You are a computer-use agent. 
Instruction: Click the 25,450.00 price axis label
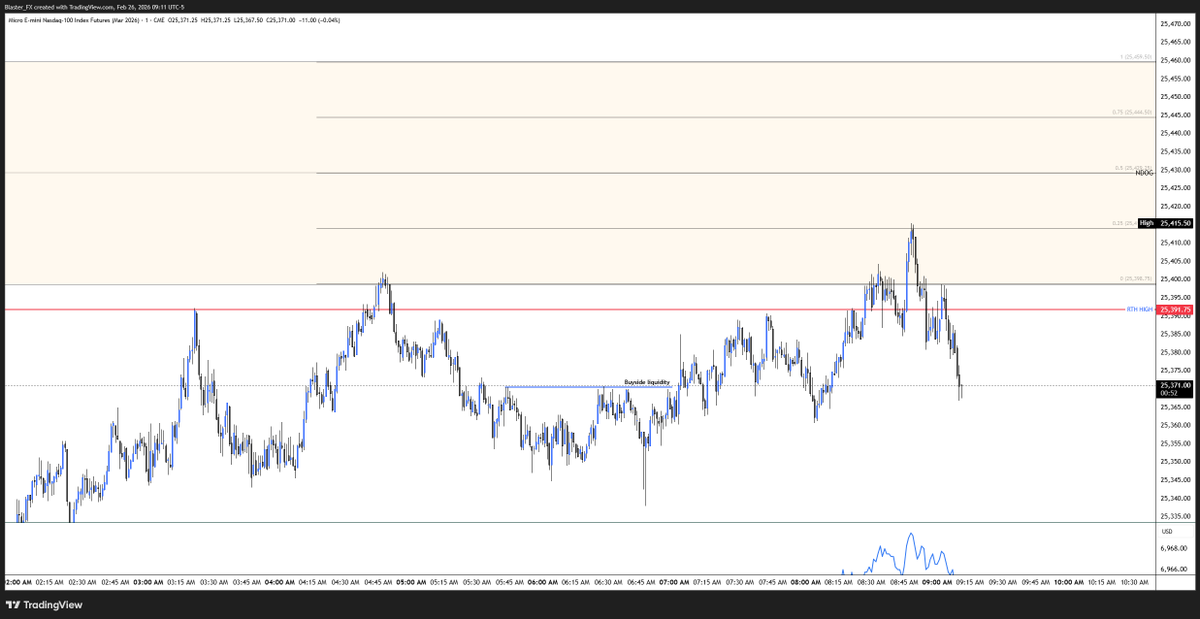(x=1174, y=96)
